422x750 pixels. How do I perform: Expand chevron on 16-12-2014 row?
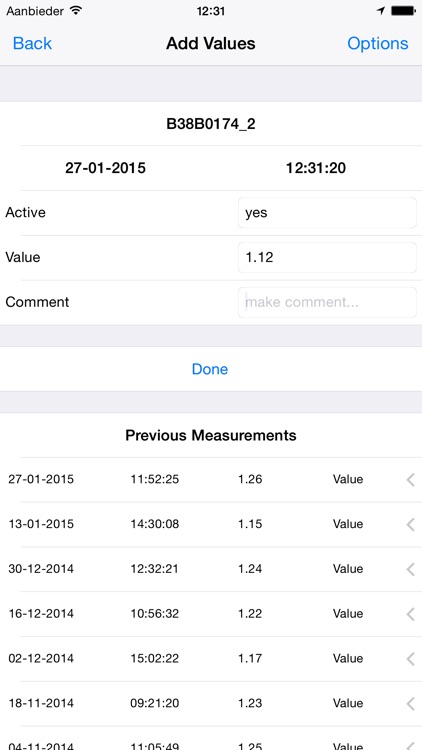[410, 614]
